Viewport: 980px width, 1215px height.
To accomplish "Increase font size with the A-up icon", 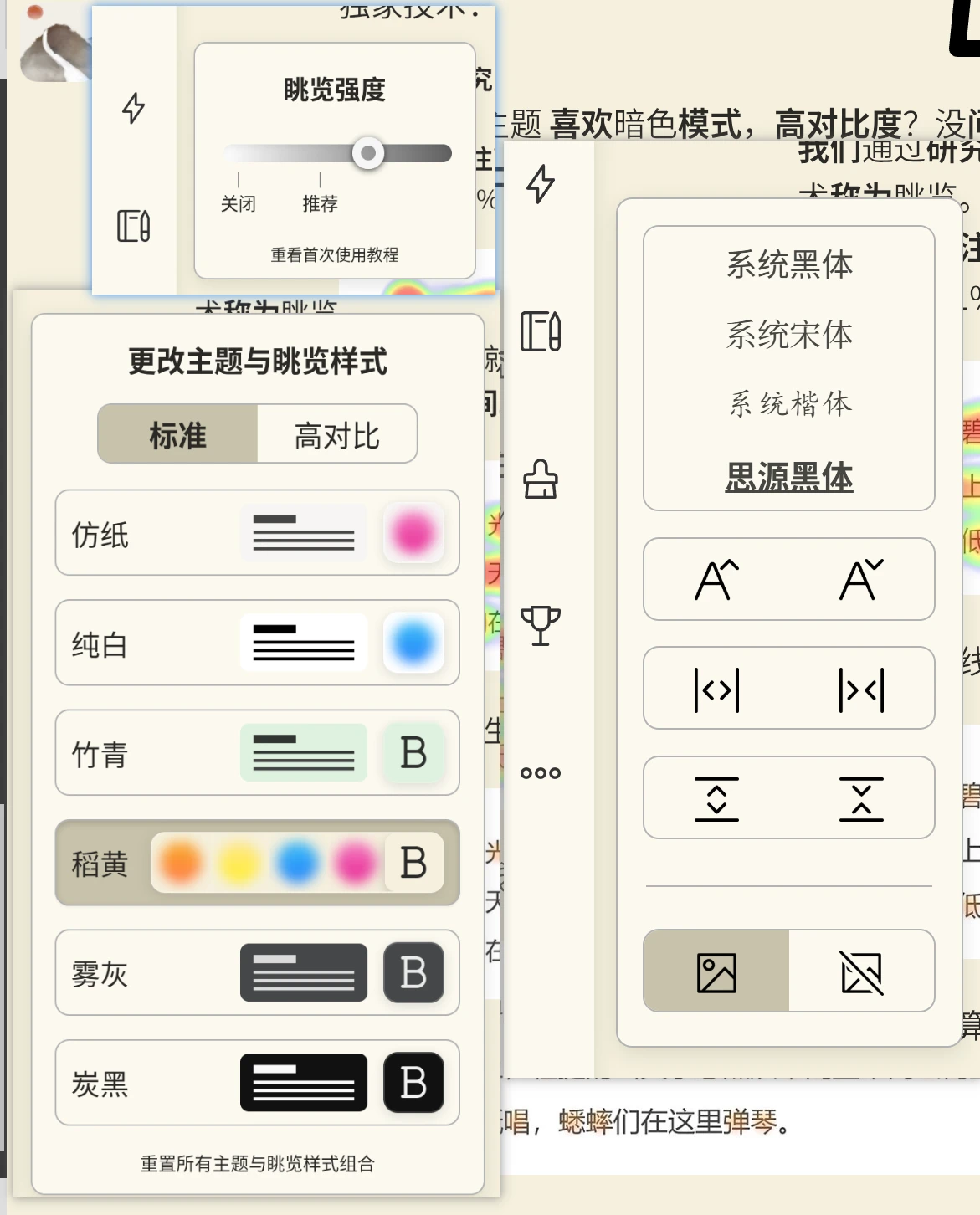I will click(716, 579).
